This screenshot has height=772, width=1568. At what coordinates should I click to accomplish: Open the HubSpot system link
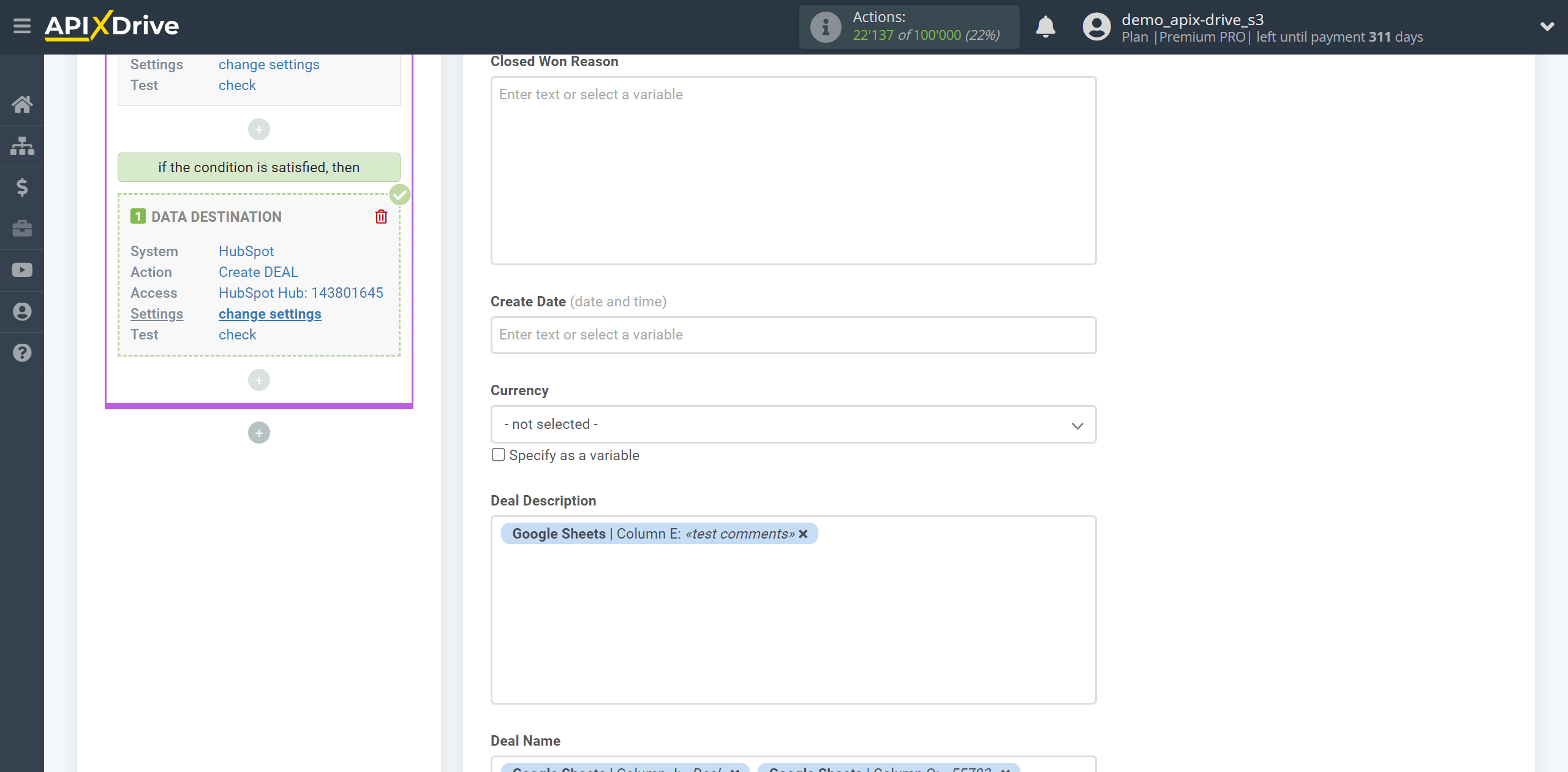pos(246,251)
